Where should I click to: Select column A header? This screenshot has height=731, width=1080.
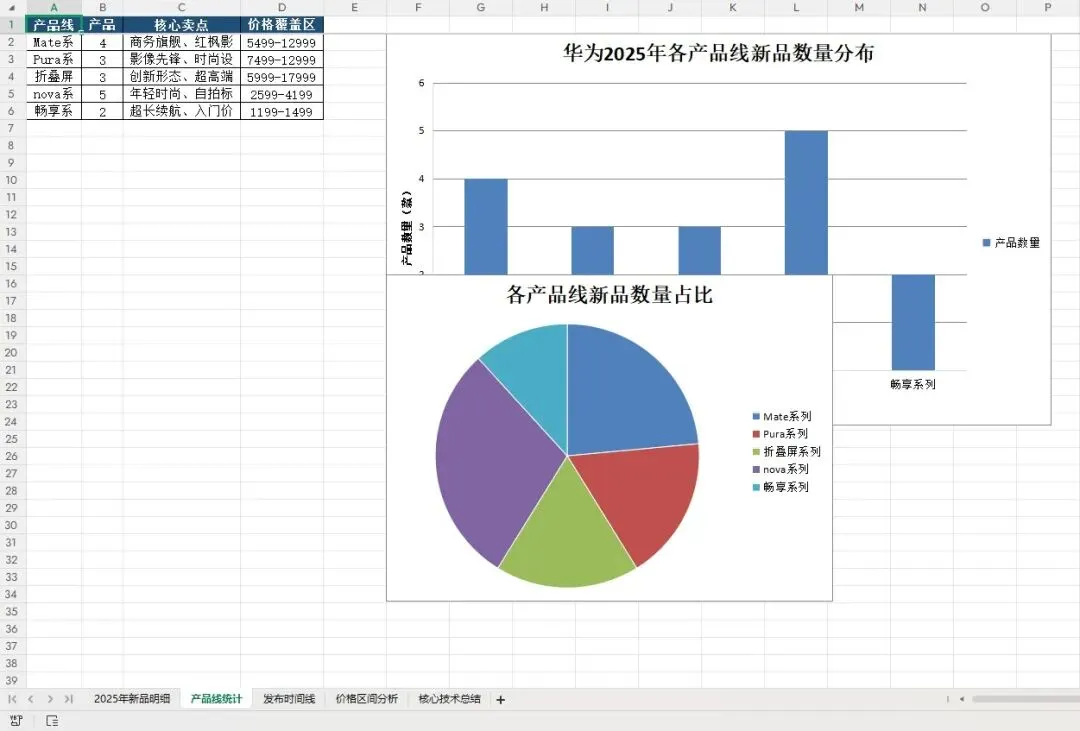pos(54,8)
